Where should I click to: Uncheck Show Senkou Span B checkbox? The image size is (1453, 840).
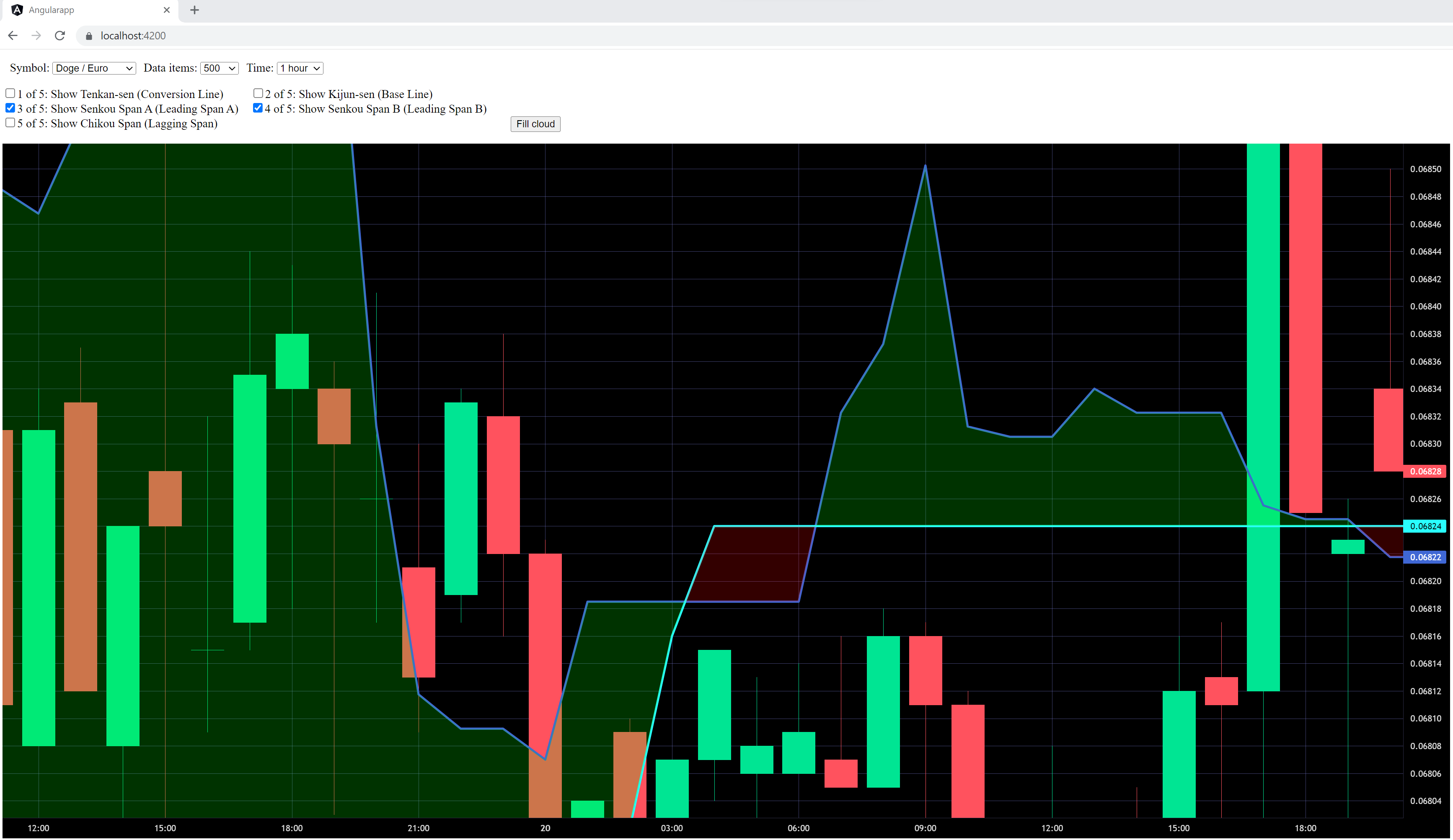258,108
